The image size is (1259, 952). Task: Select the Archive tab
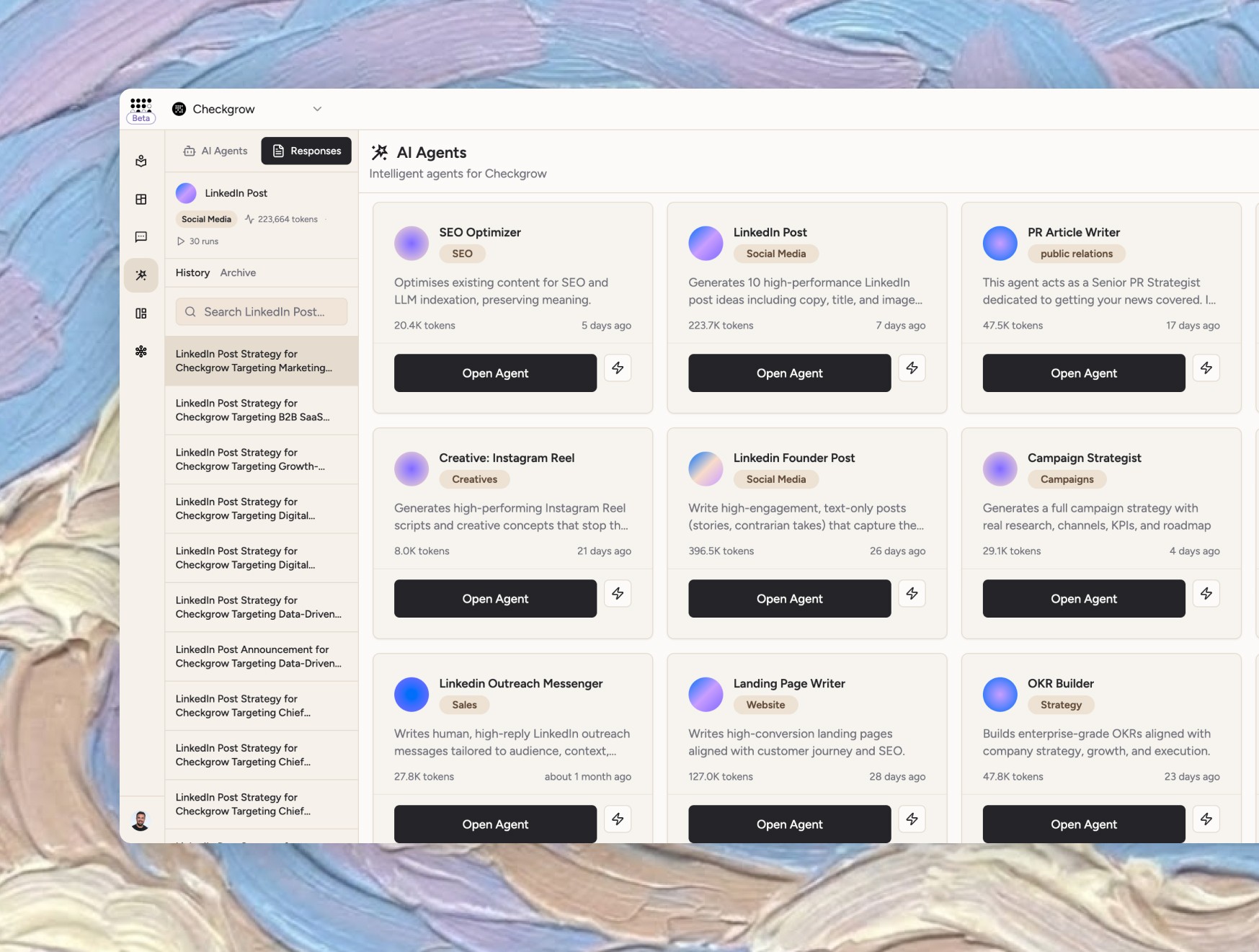point(238,272)
